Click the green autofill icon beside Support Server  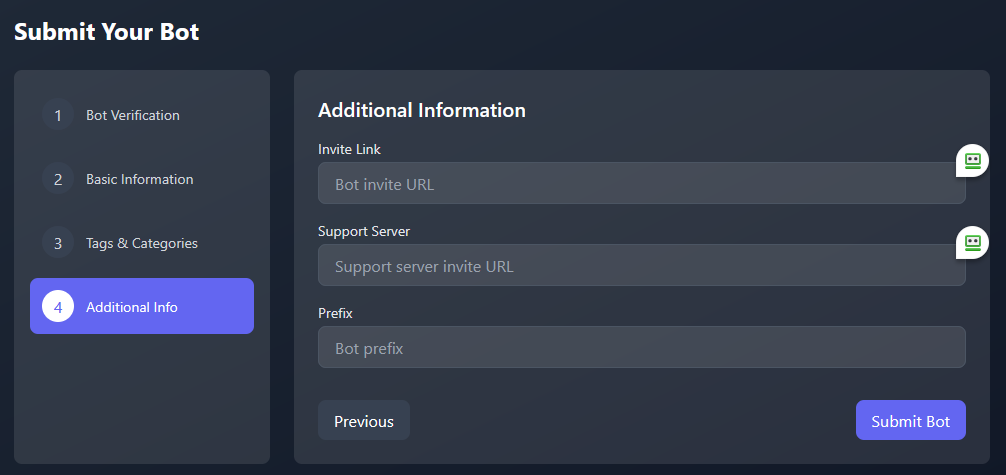click(x=973, y=243)
